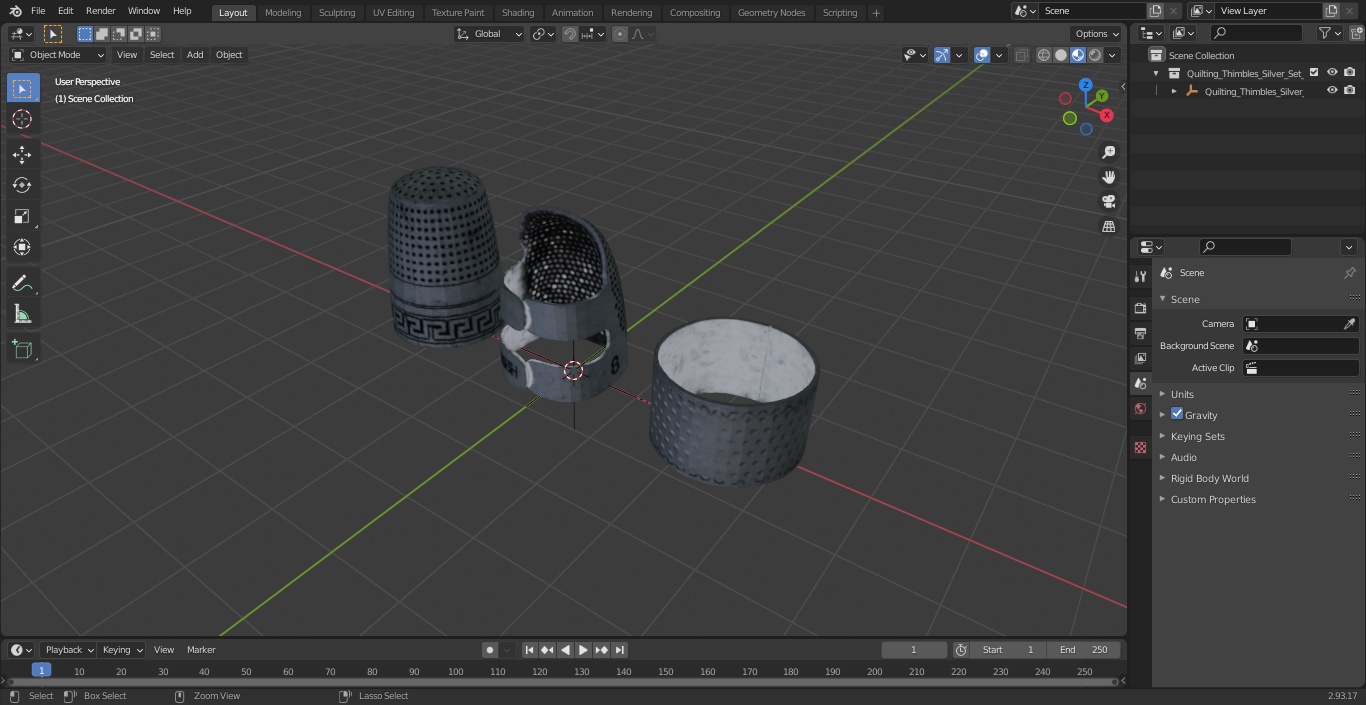Activate the Move tool

click(22, 154)
